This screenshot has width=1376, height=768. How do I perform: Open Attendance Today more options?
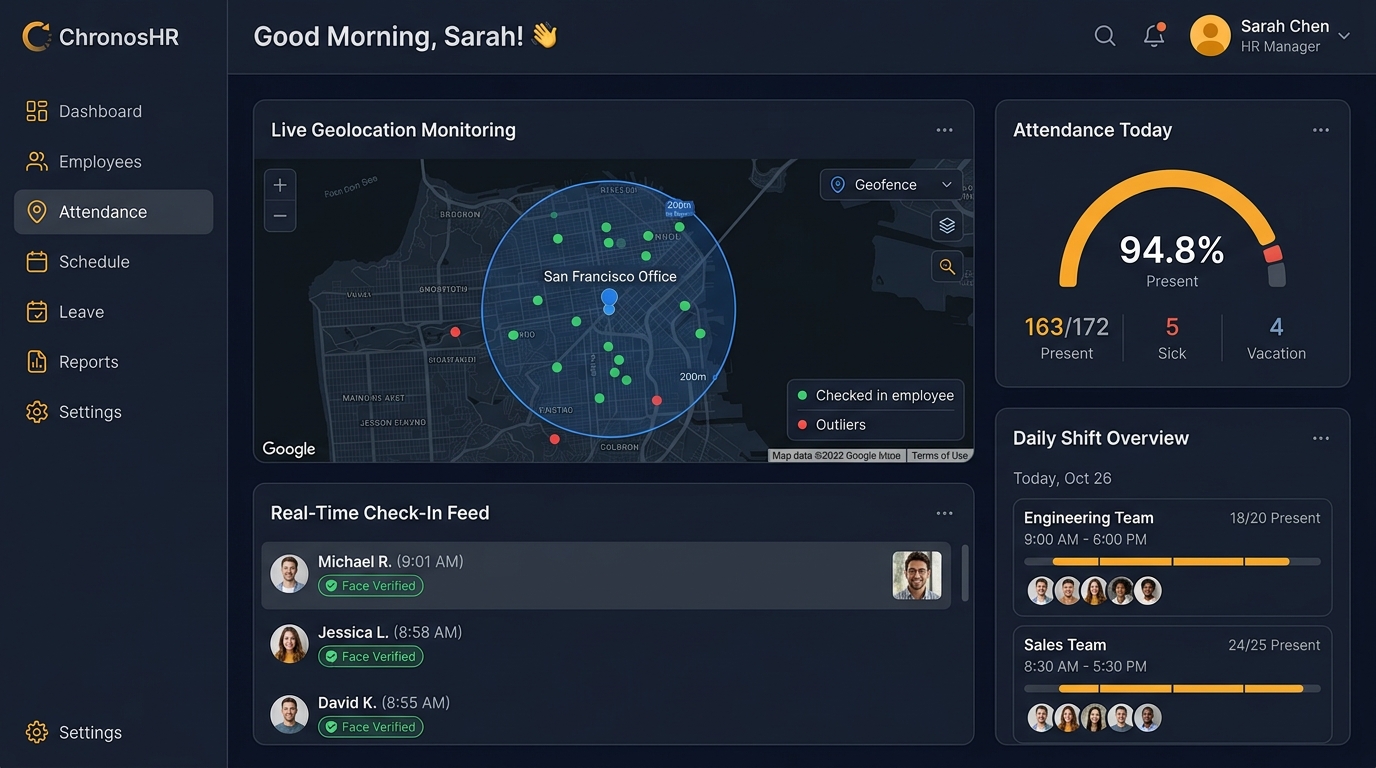1321,130
